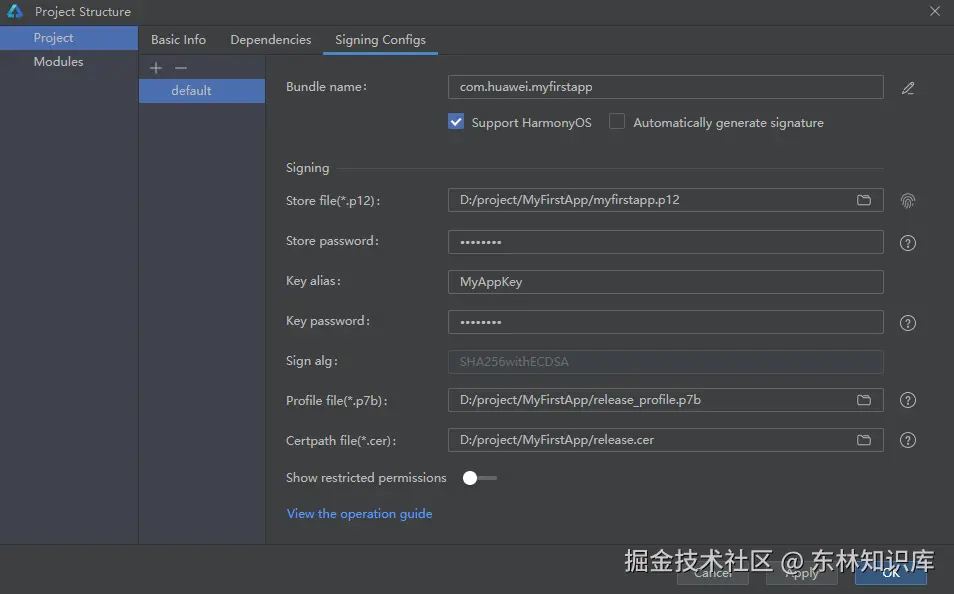
Task: Open help icon for Certpath file
Action: pyautogui.click(x=908, y=440)
